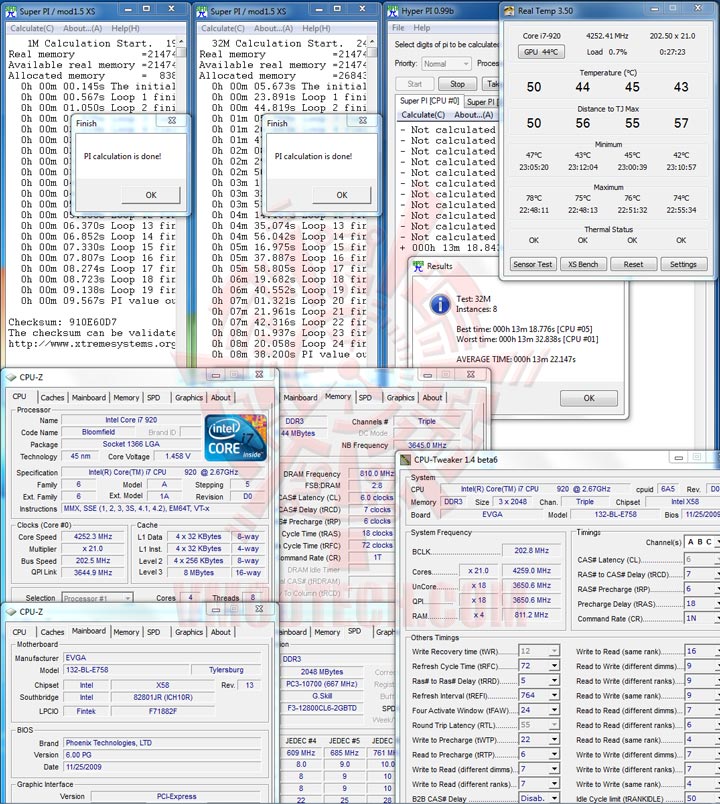Click the Core Speed 4252.3 MHz value in CPU-Z
Viewport: 720px width, 804px height.
click(x=93, y=536)
